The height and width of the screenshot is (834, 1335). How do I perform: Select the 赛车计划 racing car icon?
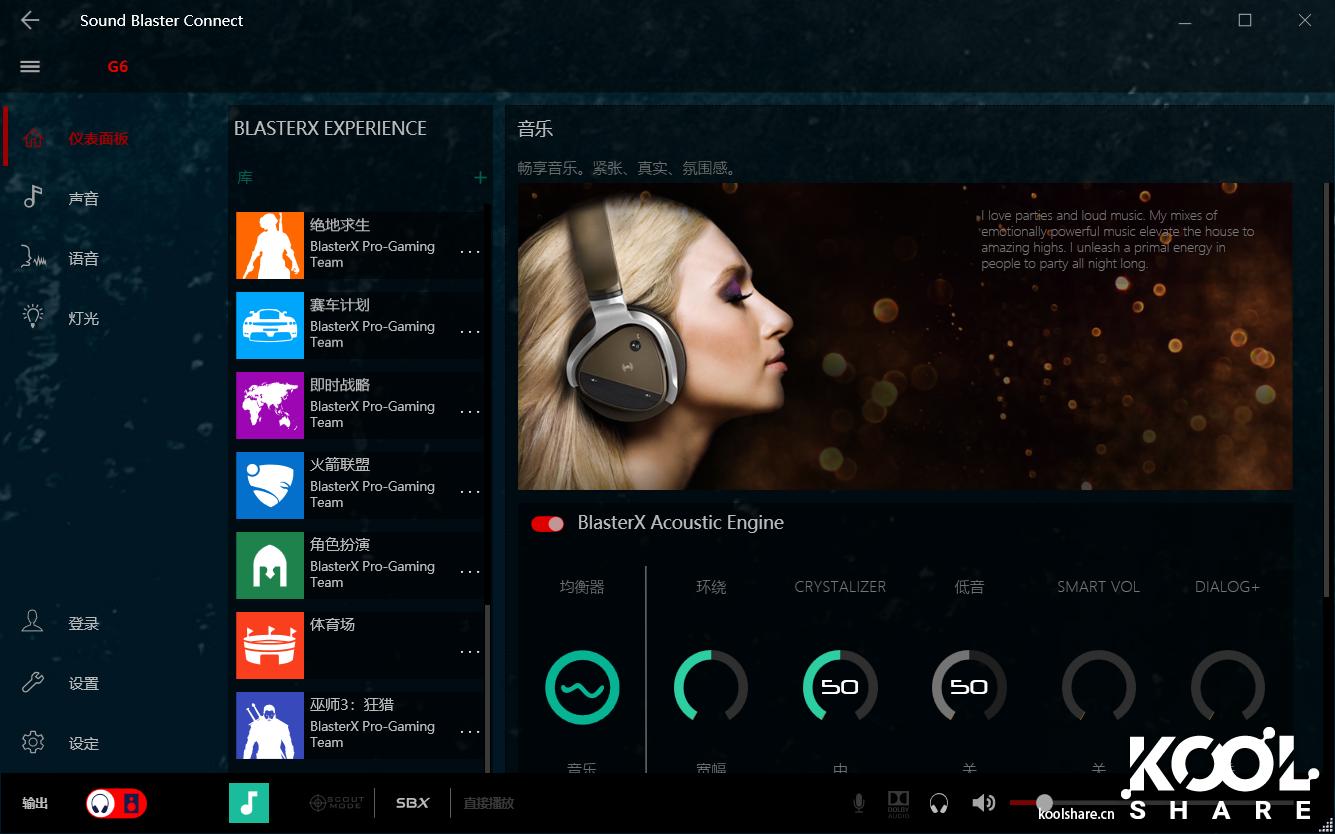coord(270,325)
